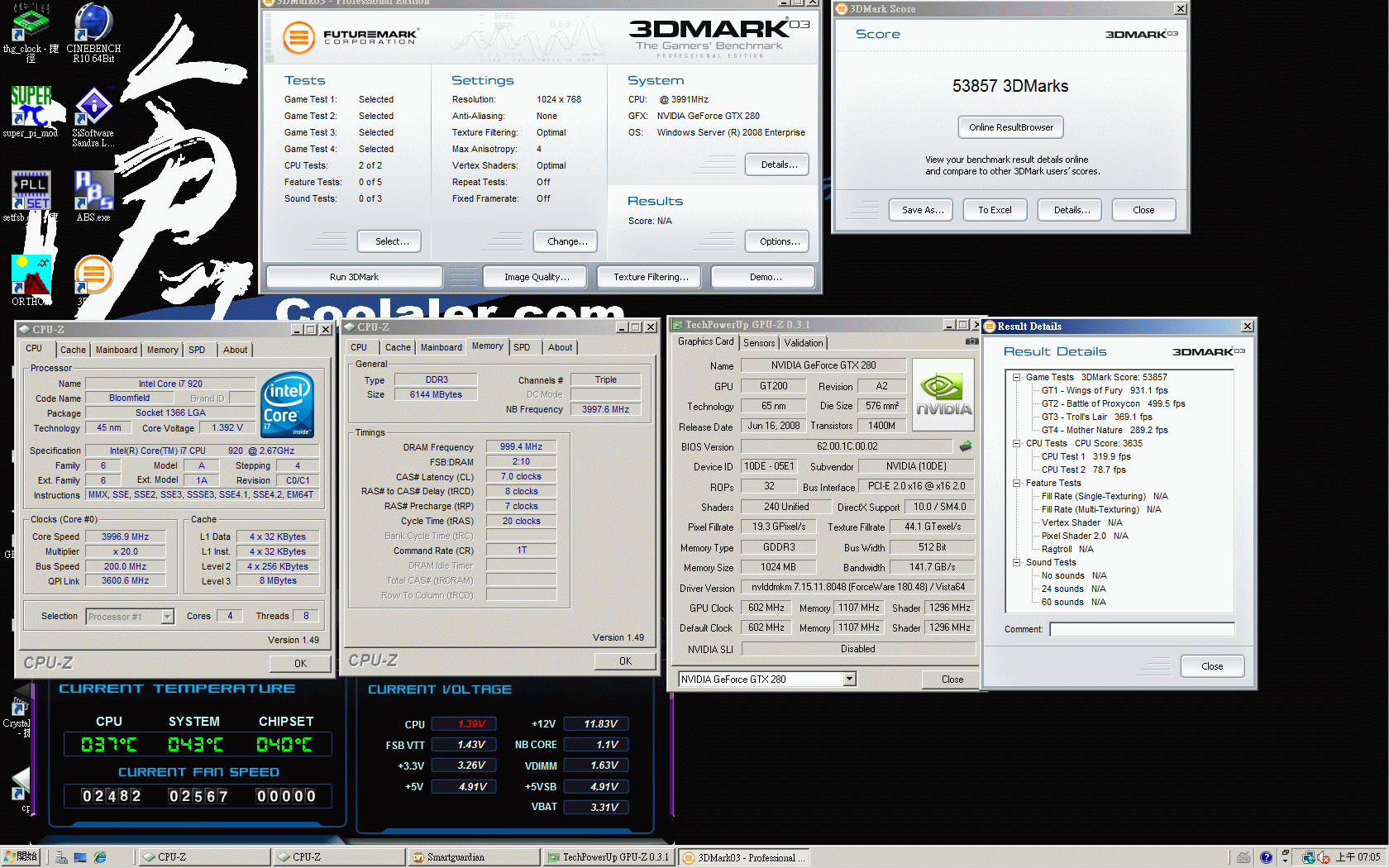The height and width of the screenshot is (868, 1389).
Task: Click the GPU-Z Driver Version field
Action: pyautogui.click(x=857, y=587)
